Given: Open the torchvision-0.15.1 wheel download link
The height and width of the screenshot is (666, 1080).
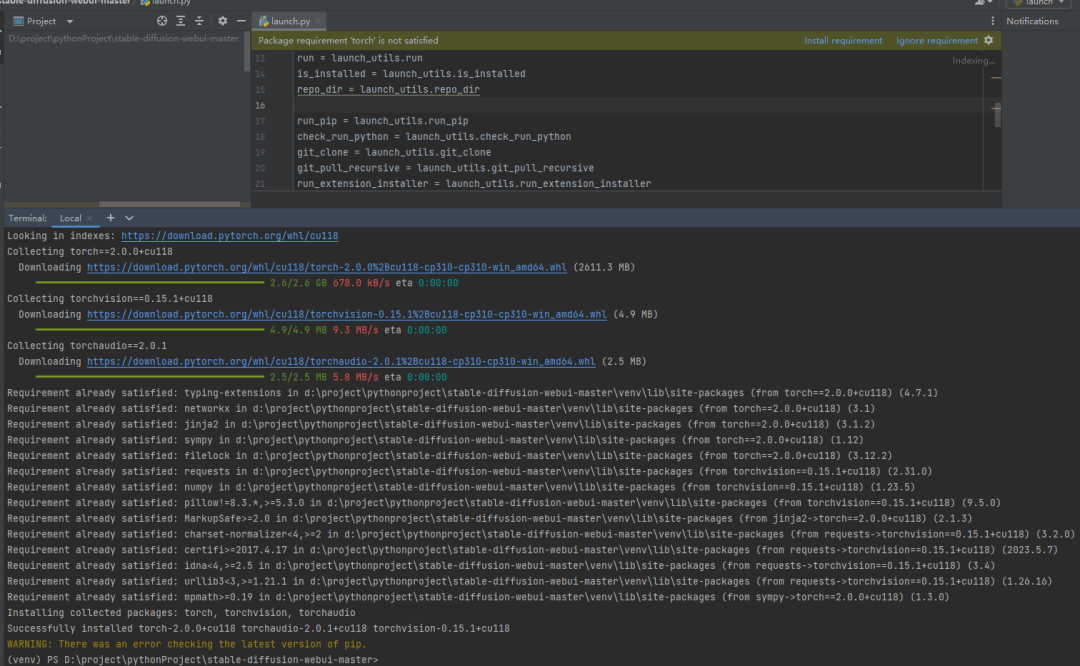Looking at the screenshot, I should (x=346, y=315).
